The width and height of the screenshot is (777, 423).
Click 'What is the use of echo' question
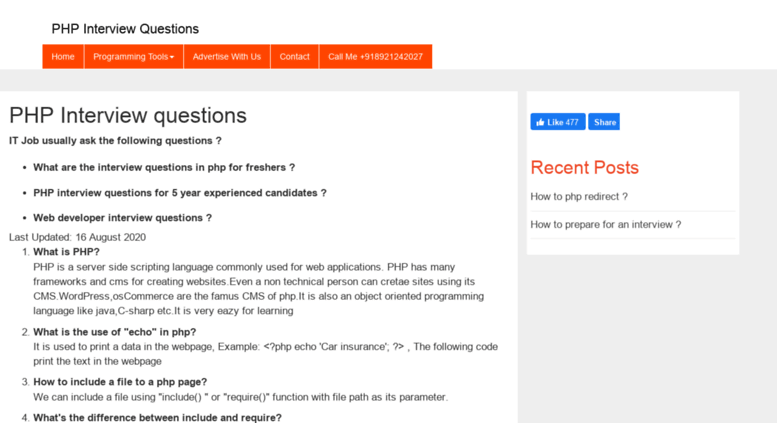coord(114,332)
